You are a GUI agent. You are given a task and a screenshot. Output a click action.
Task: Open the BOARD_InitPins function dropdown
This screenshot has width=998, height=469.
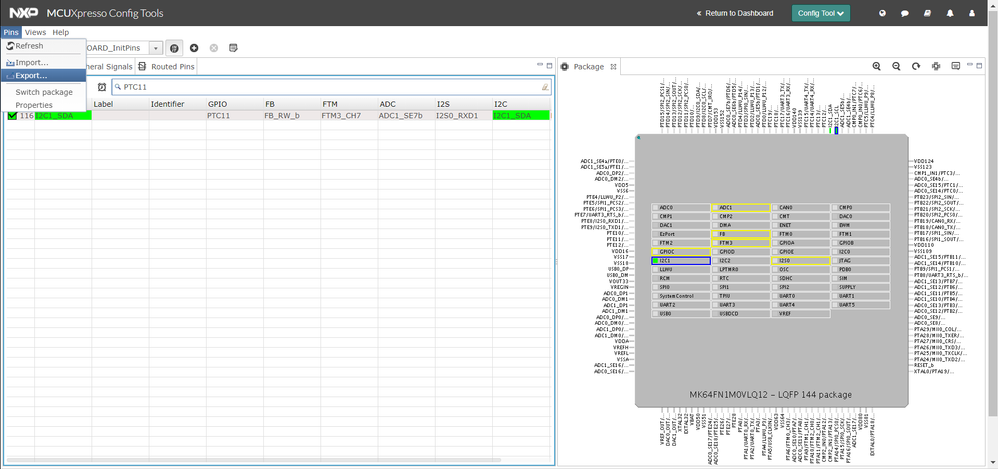coord(156,48)
